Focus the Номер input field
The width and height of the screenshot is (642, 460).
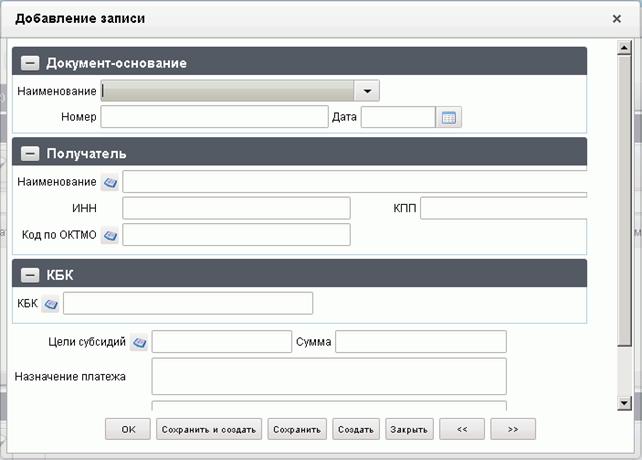215,117
